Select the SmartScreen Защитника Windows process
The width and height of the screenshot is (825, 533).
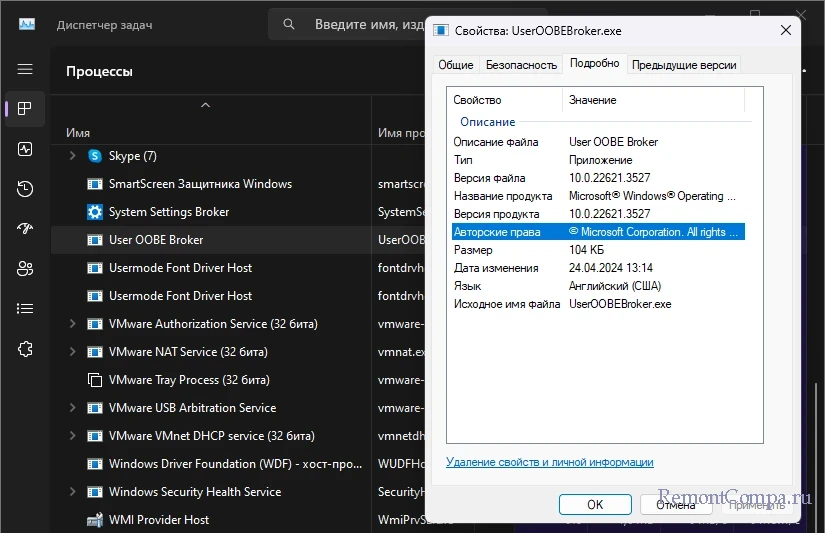200,184
